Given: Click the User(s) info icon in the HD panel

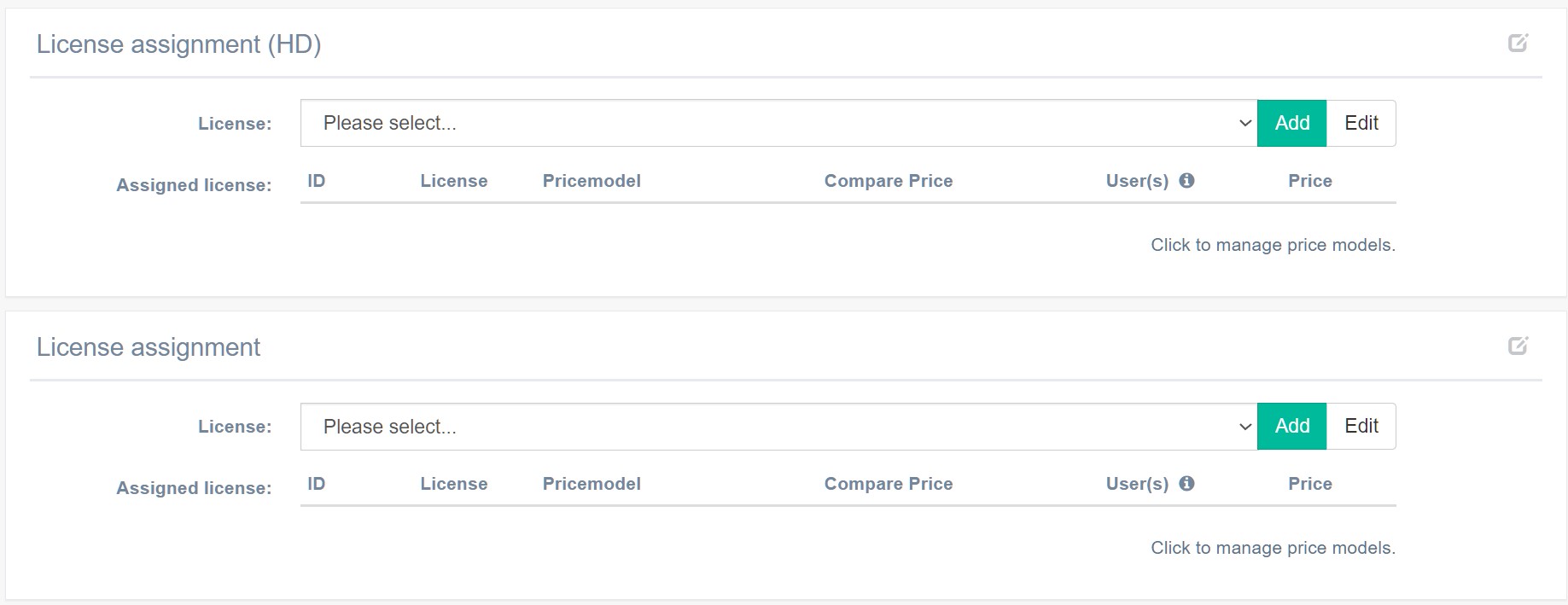Looking at the screenshot, I should 1186,180.
